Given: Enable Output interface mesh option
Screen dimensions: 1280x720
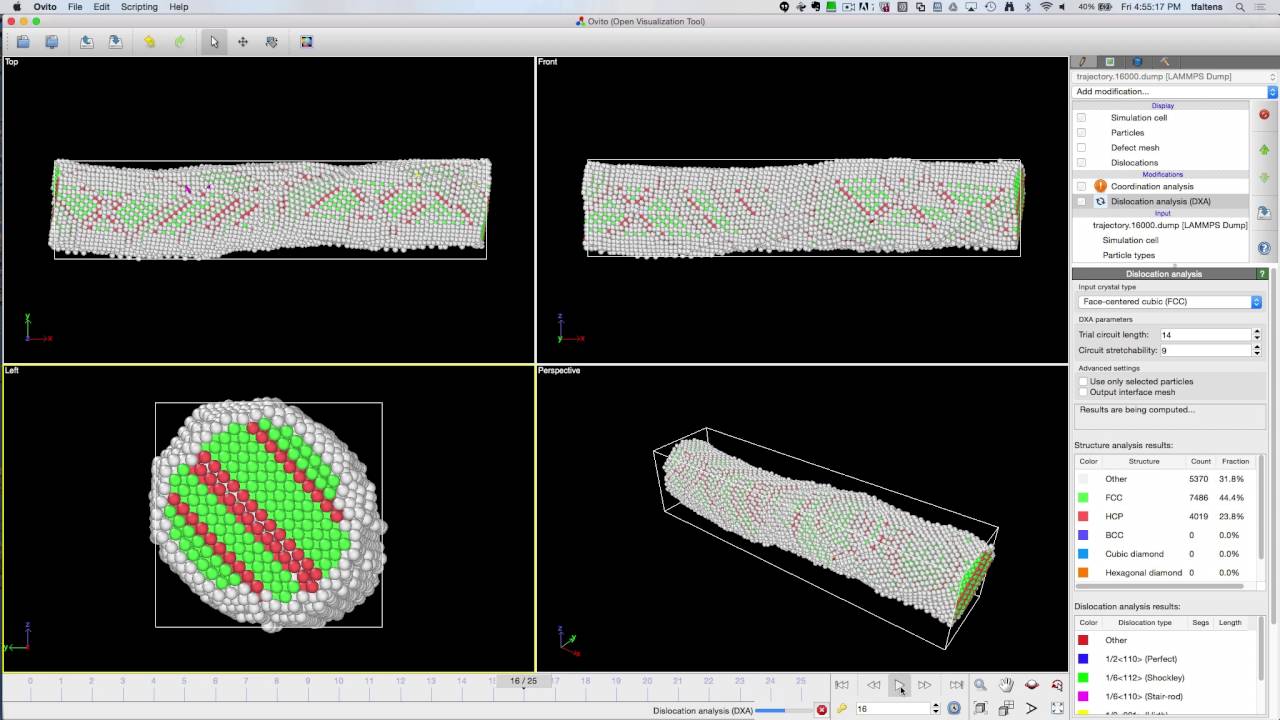Looking at the screenshot, I should click(x=1083, y=392).
